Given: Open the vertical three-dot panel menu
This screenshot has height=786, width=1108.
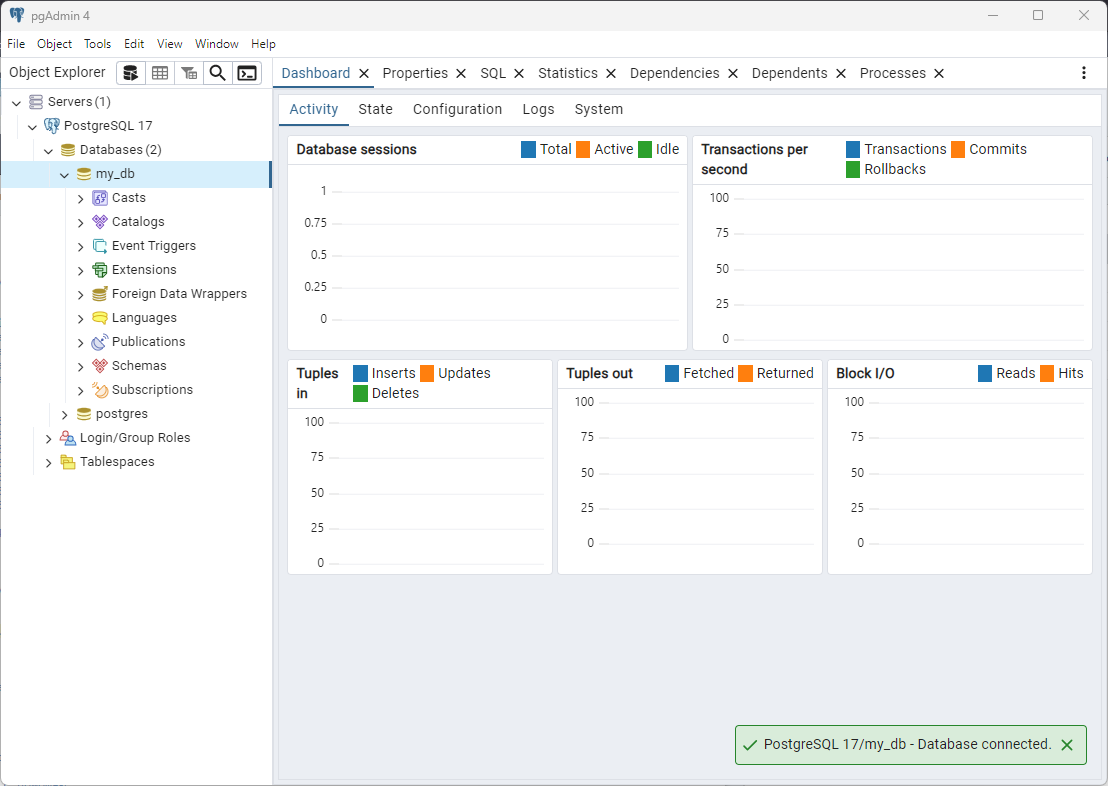Looking at the screenshot, I should (1083, 73).
